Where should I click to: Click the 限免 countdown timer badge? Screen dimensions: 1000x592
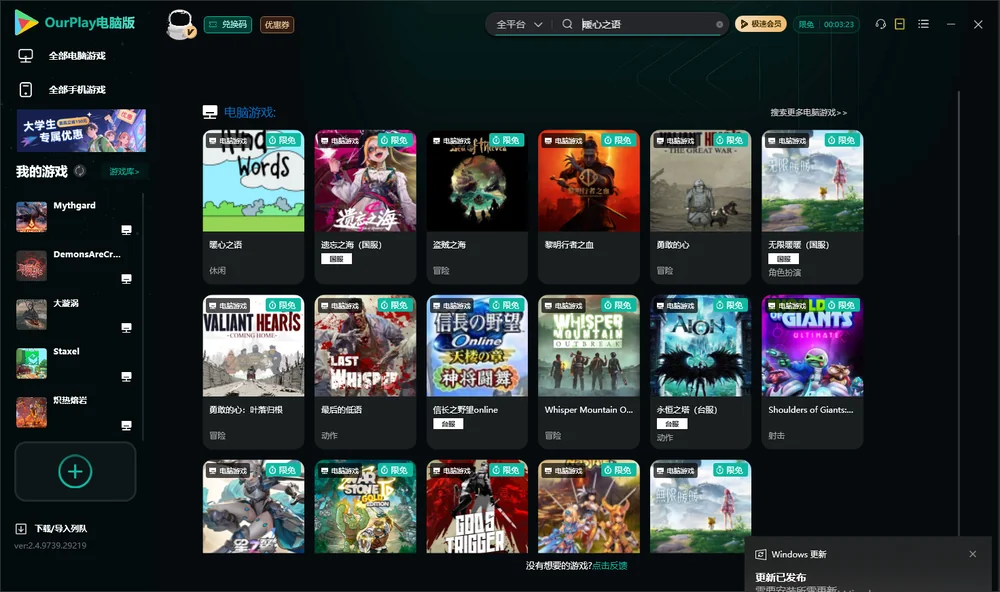(826, 24)
